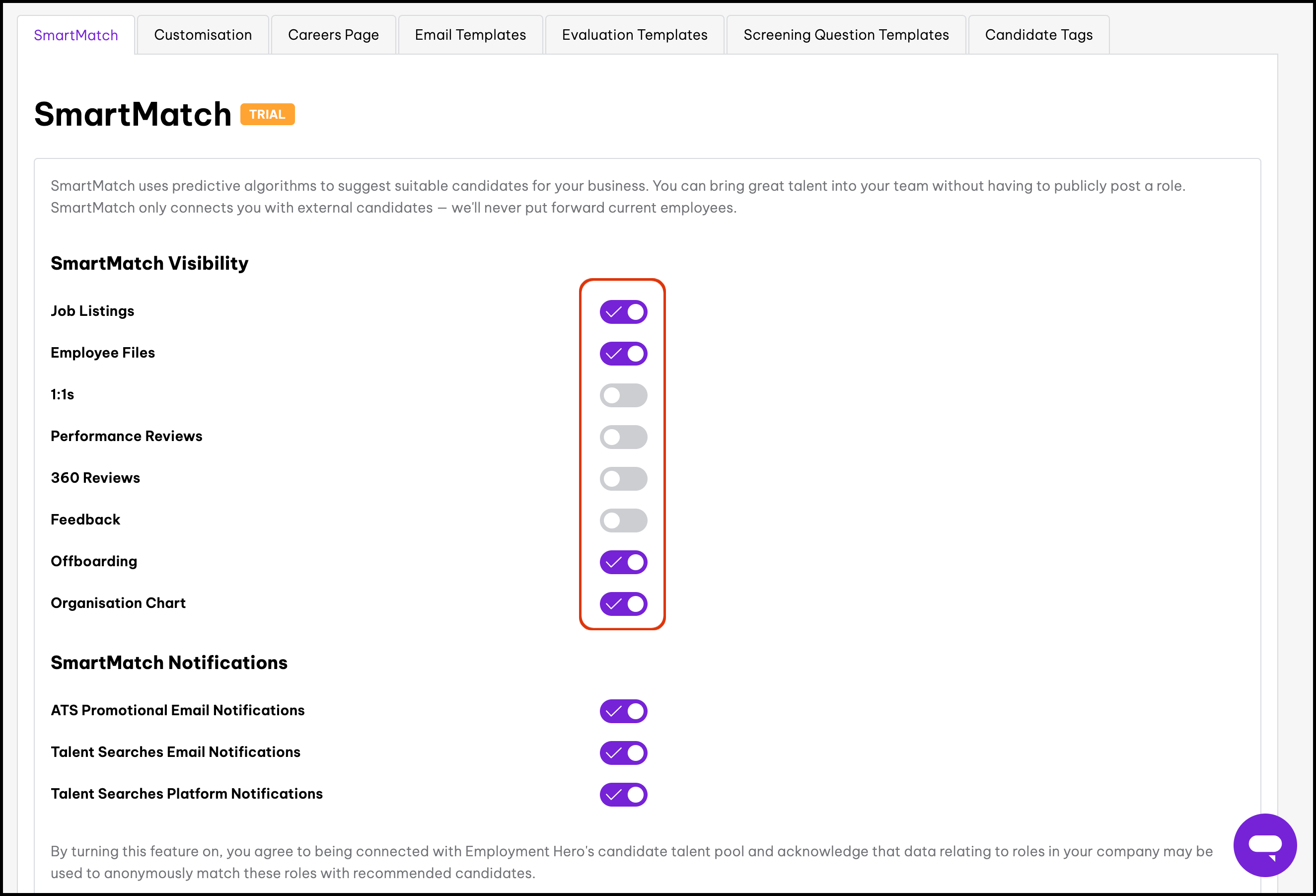Click the orange TRIAL badge
Screen dimensions: 1316x896
click(267, 114)
